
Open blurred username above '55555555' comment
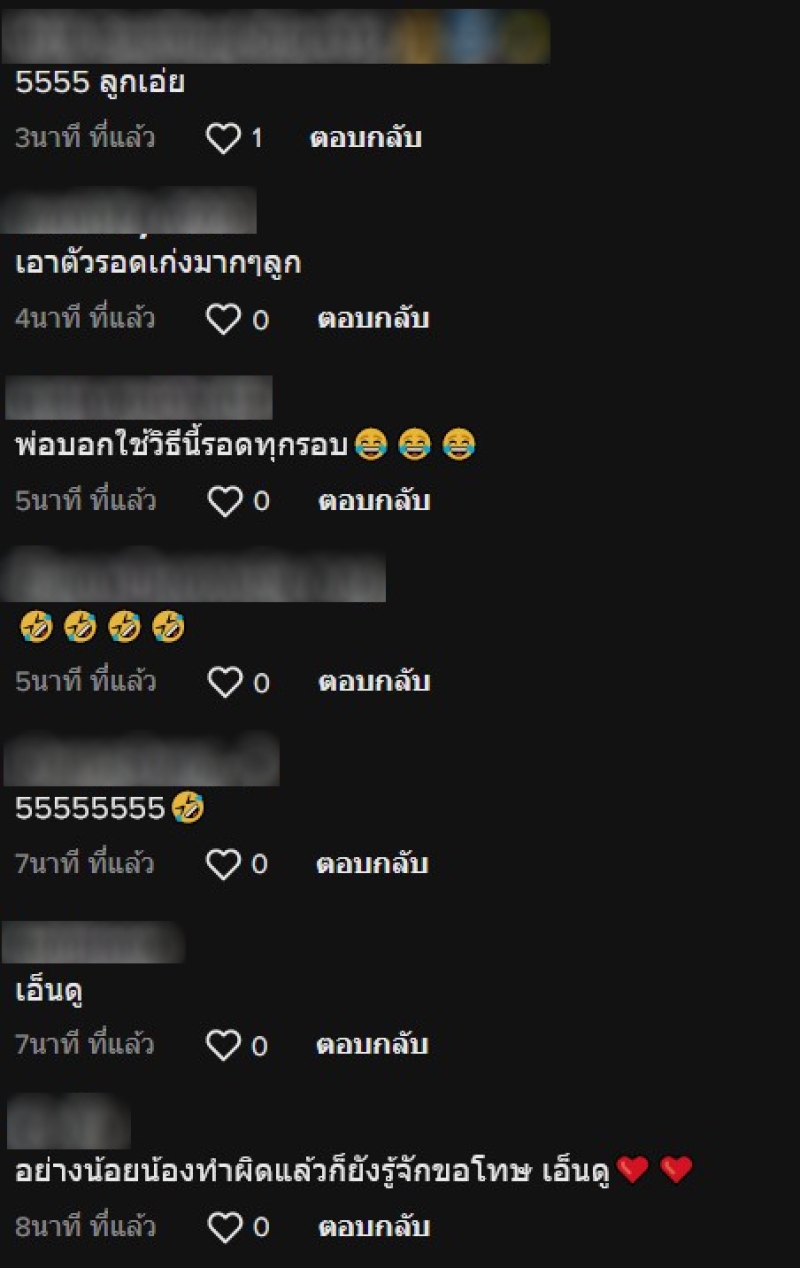tap(141, 761)
